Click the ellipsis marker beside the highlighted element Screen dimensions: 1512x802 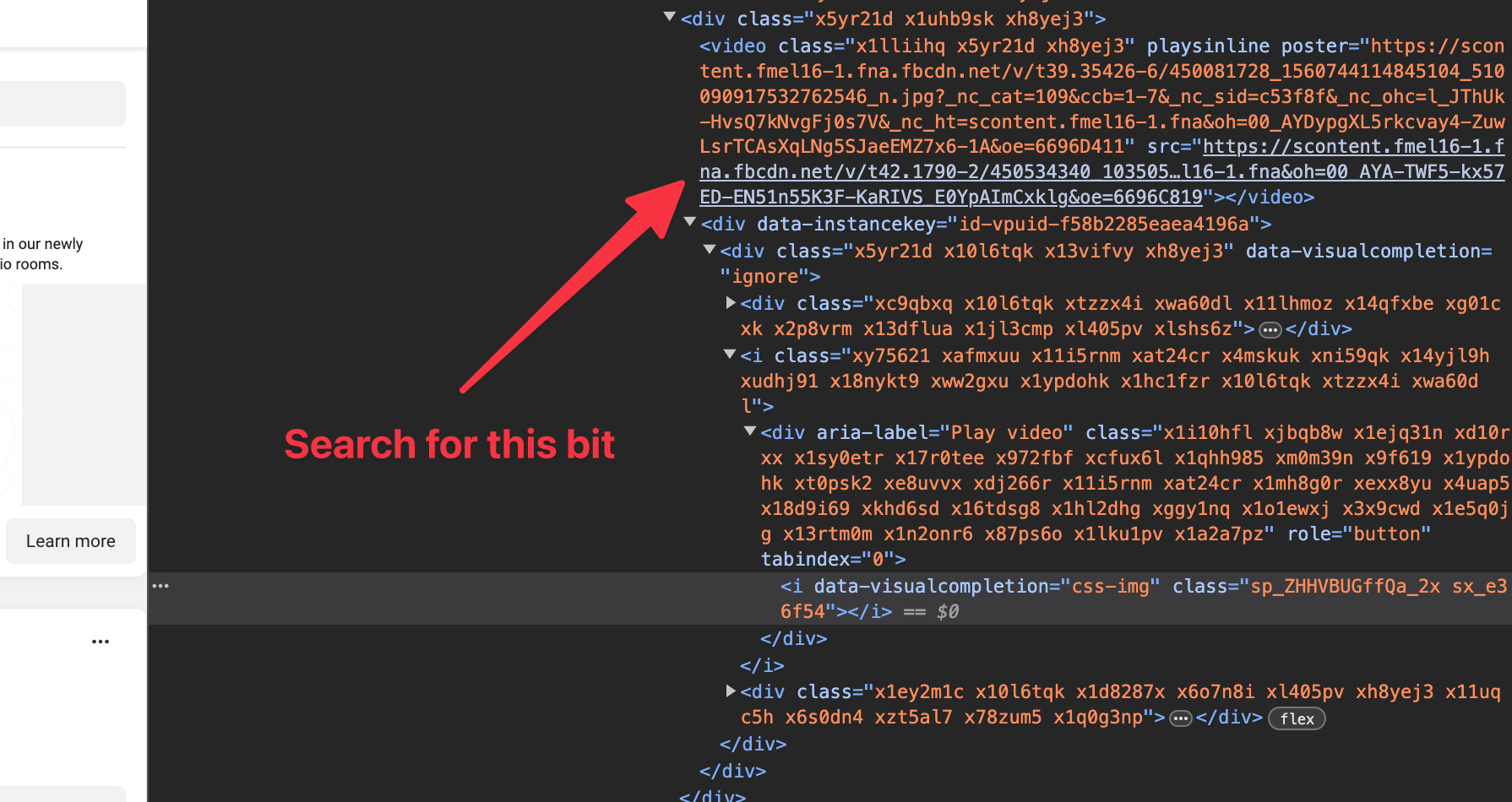161,585
